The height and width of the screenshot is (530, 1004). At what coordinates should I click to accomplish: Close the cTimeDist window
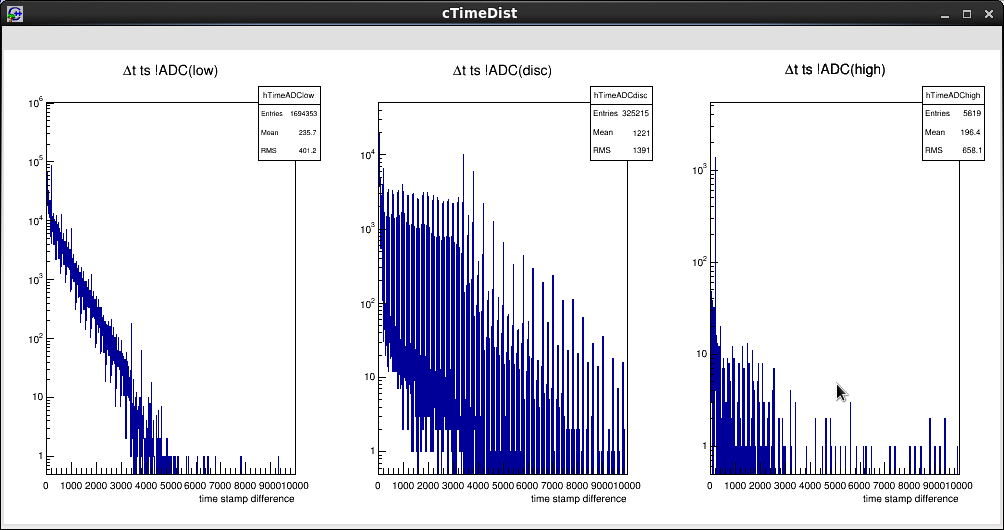pos(988,14)
